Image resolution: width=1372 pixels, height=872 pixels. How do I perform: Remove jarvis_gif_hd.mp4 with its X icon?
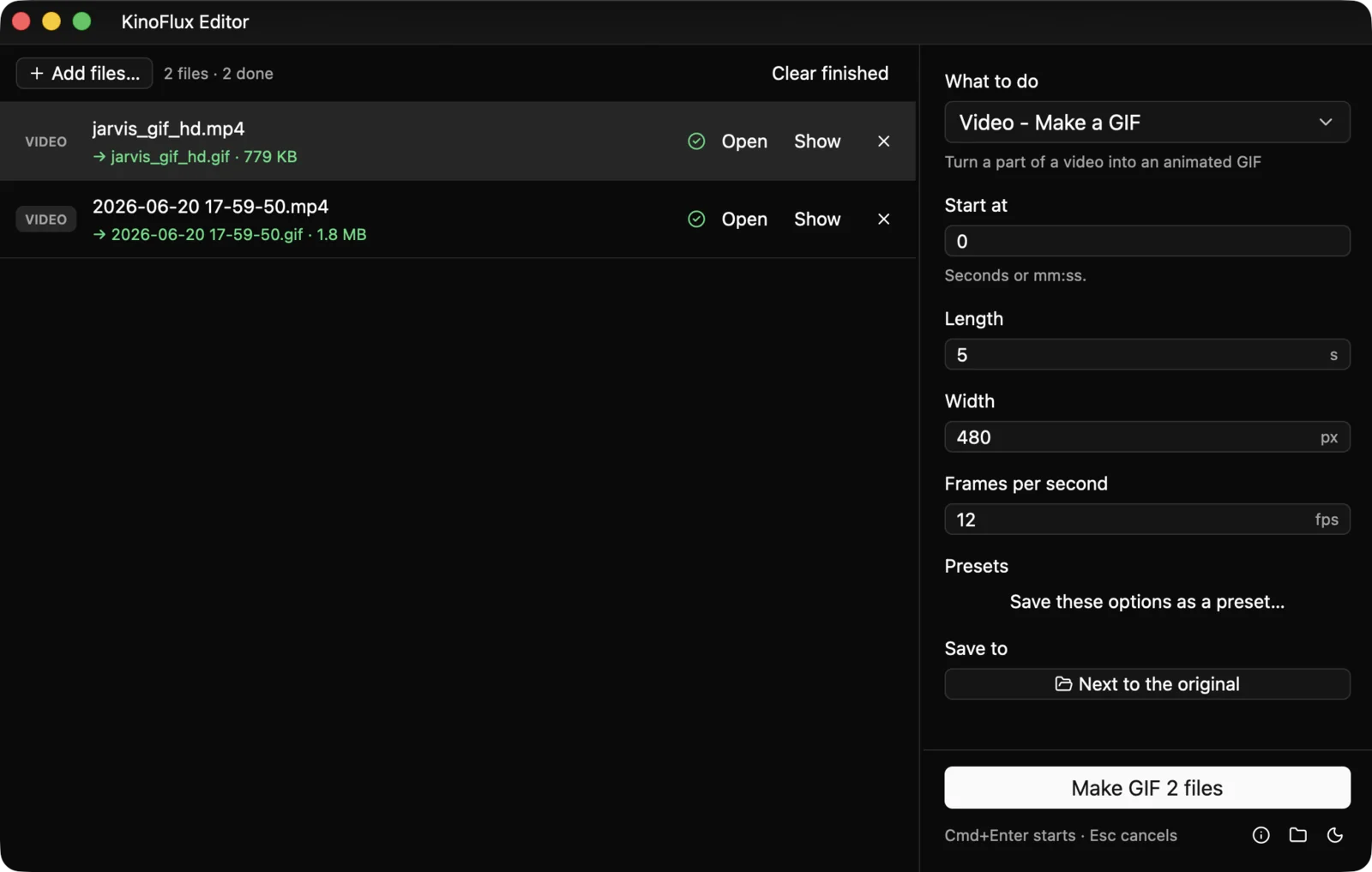[883, 141]
